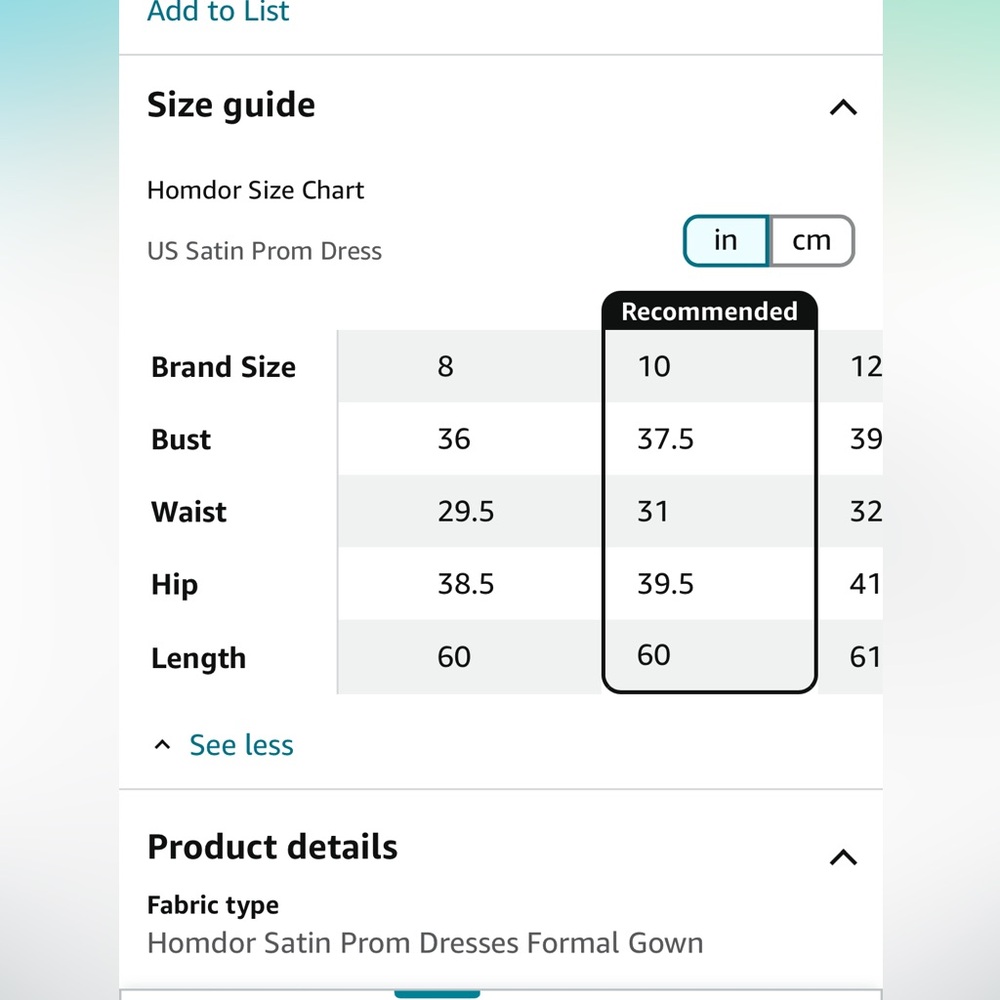Click the Product details heading

pyautogui.click(x=272, y=847)
